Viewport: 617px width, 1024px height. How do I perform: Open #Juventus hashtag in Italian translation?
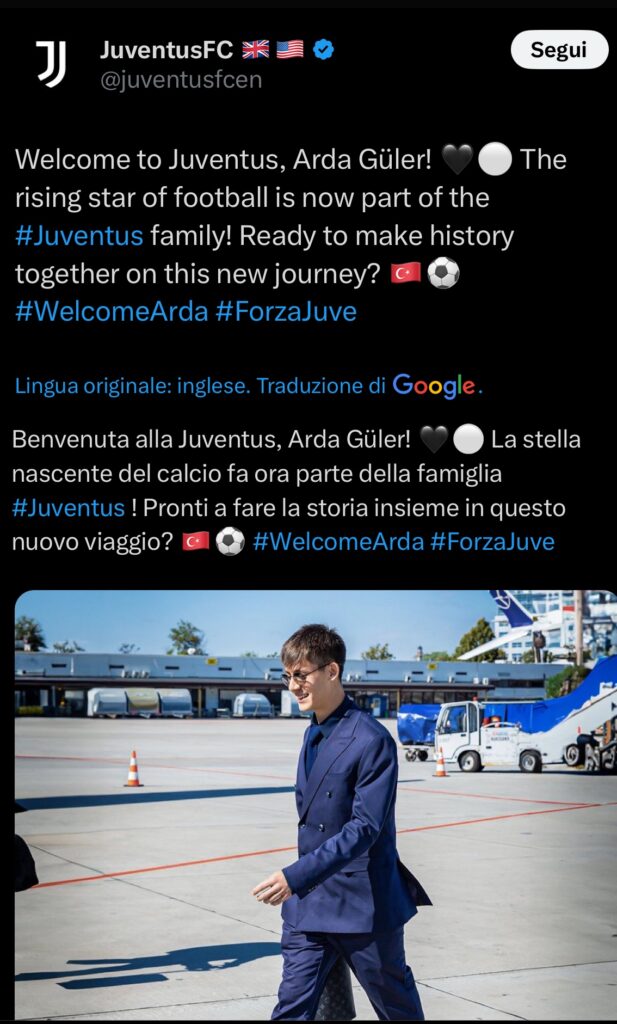[x=69, y=508]
